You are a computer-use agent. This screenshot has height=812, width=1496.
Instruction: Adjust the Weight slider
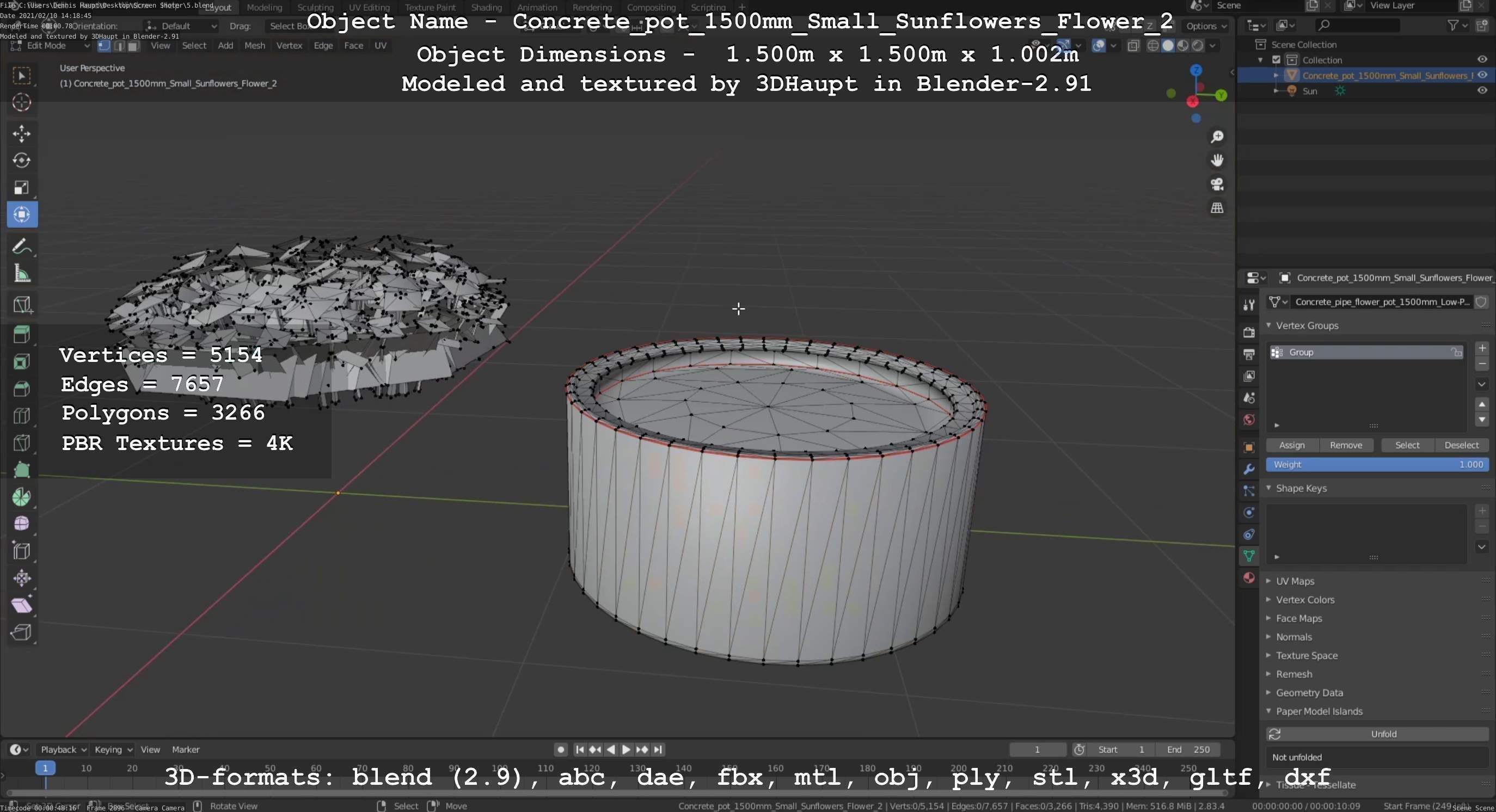(x=1377, y=464)
